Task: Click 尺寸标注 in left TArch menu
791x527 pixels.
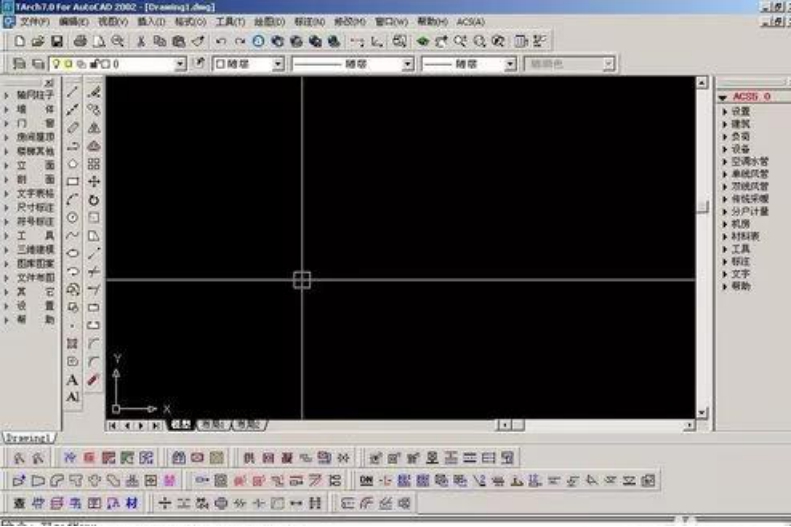Action: click(35, 207)
